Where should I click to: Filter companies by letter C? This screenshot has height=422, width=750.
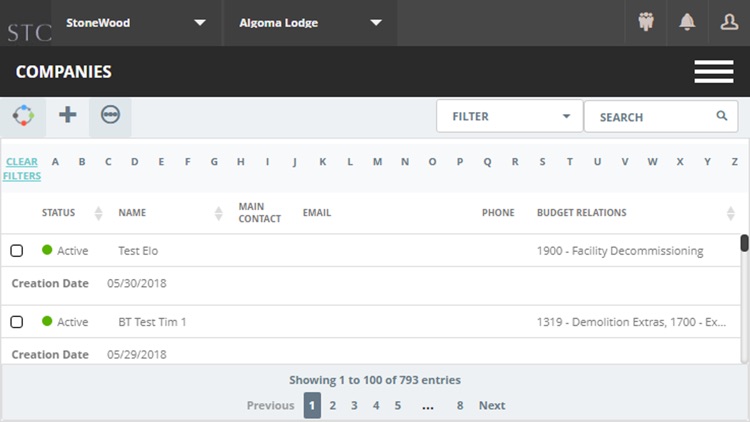point(109,162)
